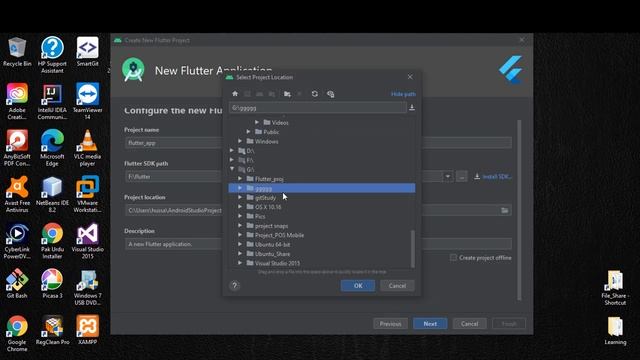Expand the Public folder

pos(248,131)
